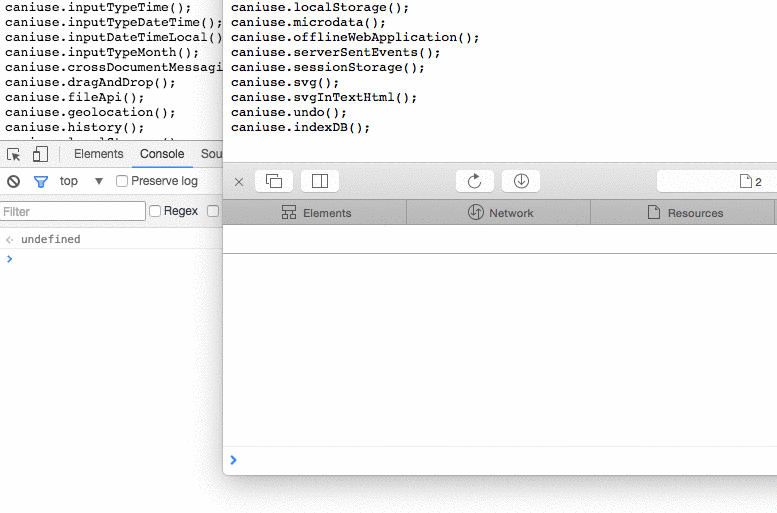Click the caniuse.indexDB(); code line

click(x=300, y=127)
